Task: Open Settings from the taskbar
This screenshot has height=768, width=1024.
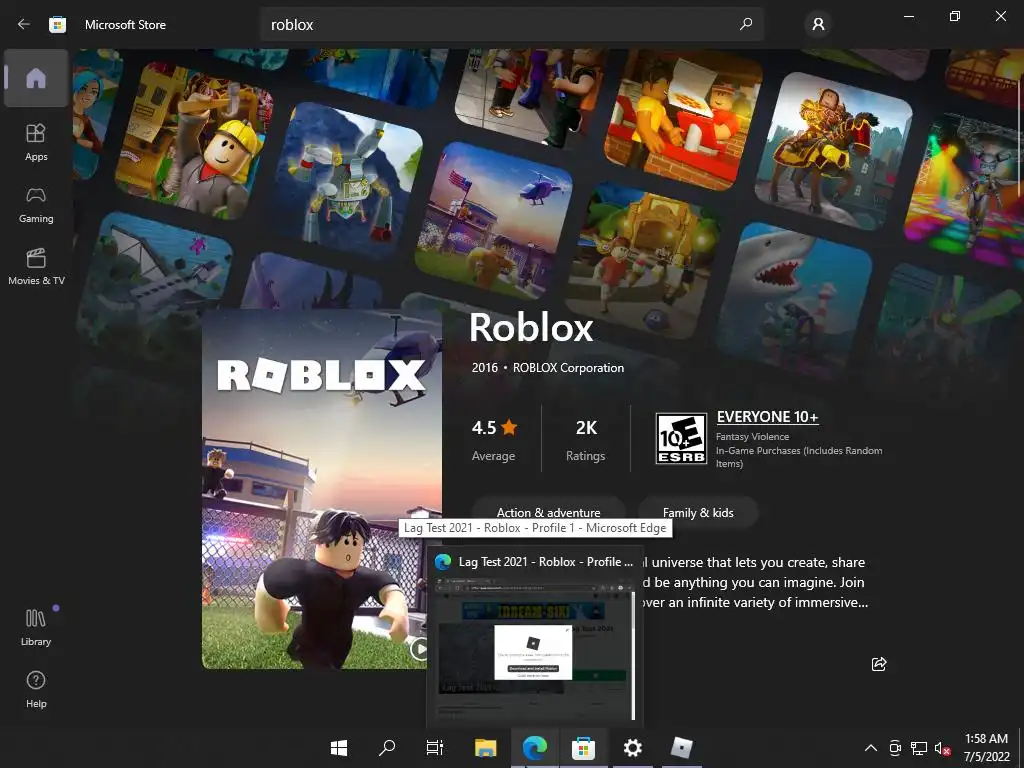Action: click(632, 748)
